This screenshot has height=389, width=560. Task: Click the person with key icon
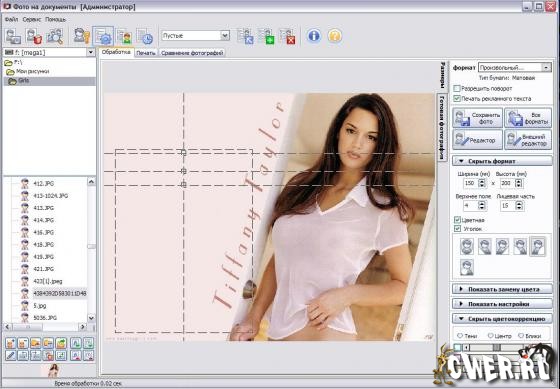point(82,36)
